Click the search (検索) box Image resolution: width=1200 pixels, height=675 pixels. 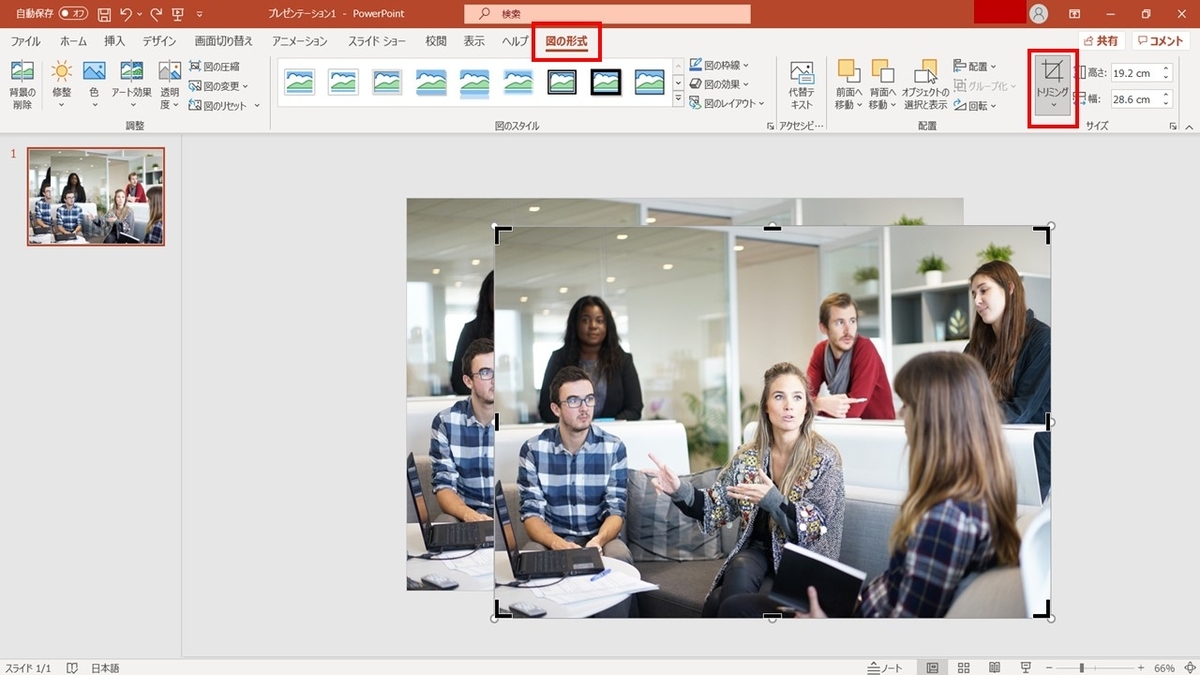point(607,14)
